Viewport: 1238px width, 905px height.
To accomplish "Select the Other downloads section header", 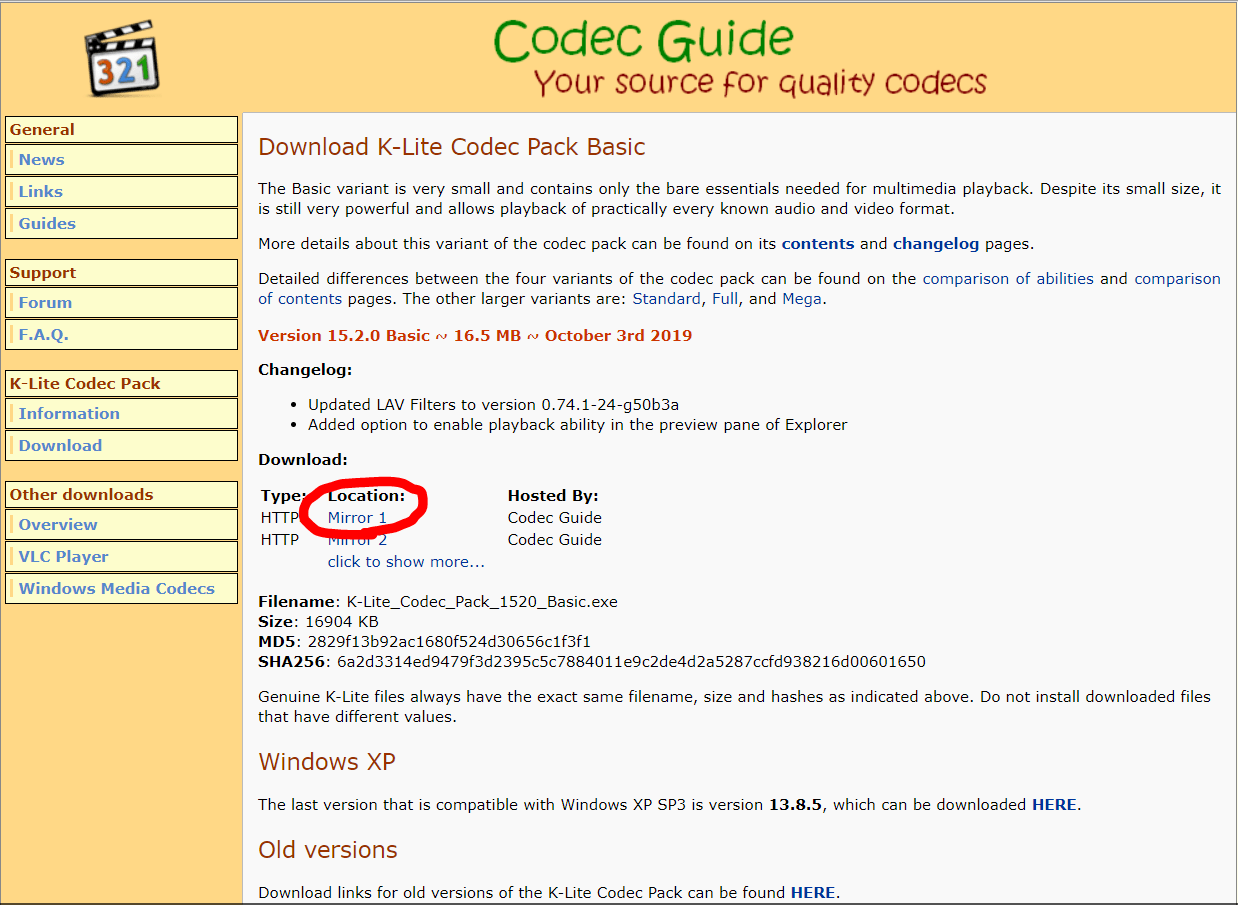I will [121, 495].
